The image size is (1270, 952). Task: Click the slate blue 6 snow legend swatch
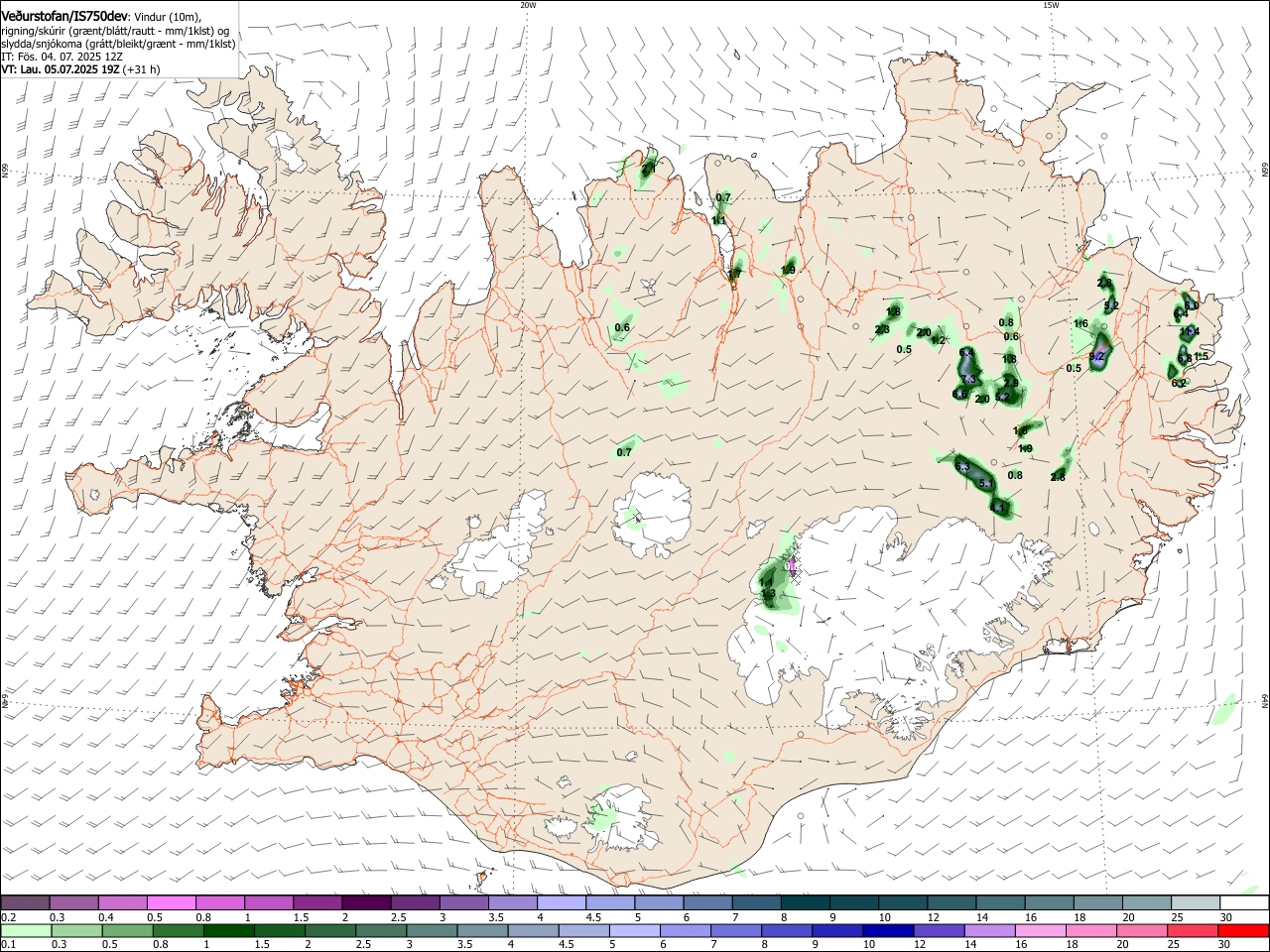[707, 901]
